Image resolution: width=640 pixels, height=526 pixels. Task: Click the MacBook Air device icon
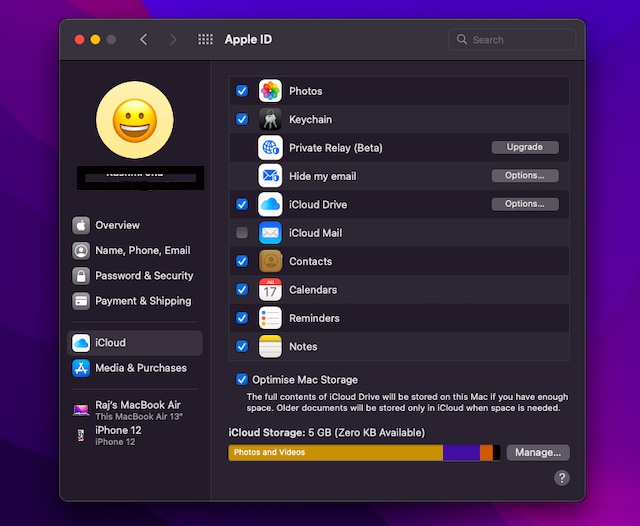[81, 410]
